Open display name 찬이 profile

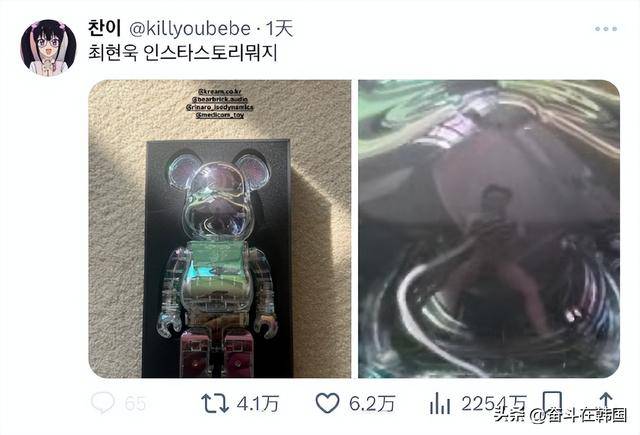point(104,28)
